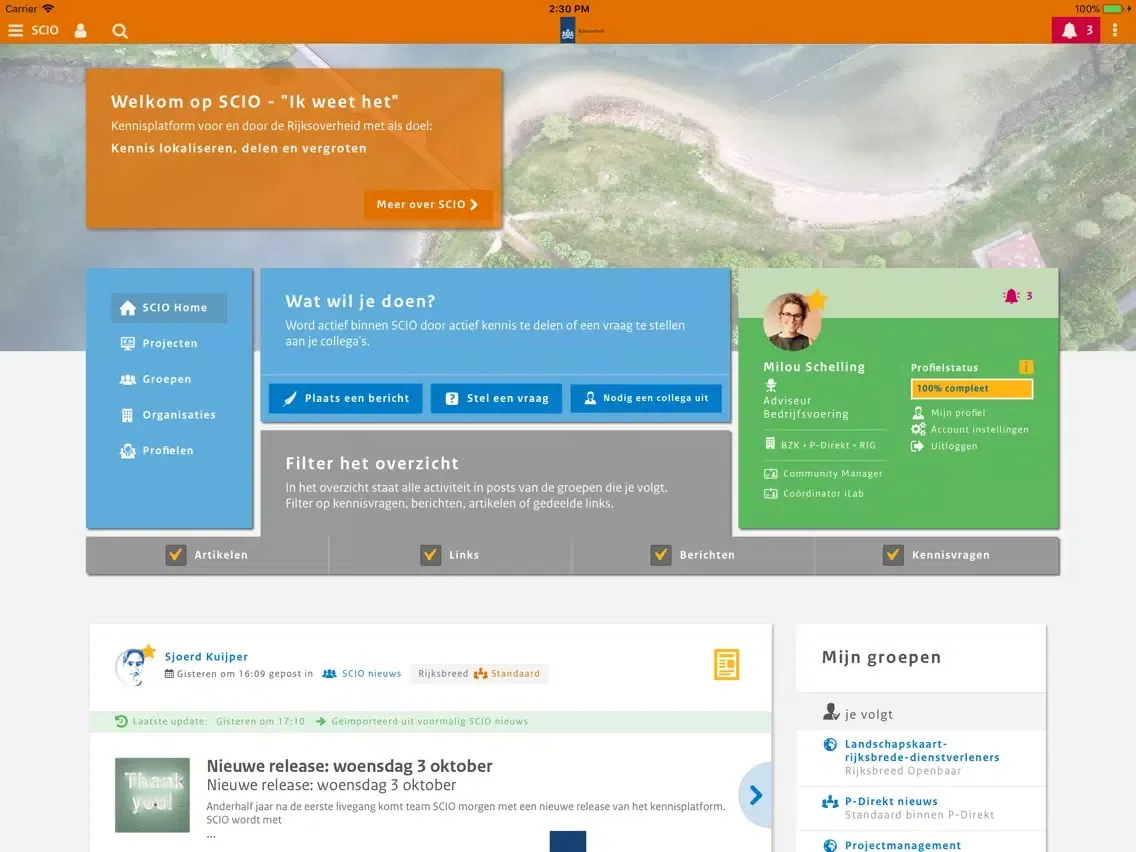Toggle the Links filter checkbox
This screenshot has width=1136, height=852.
click(430, 555)
